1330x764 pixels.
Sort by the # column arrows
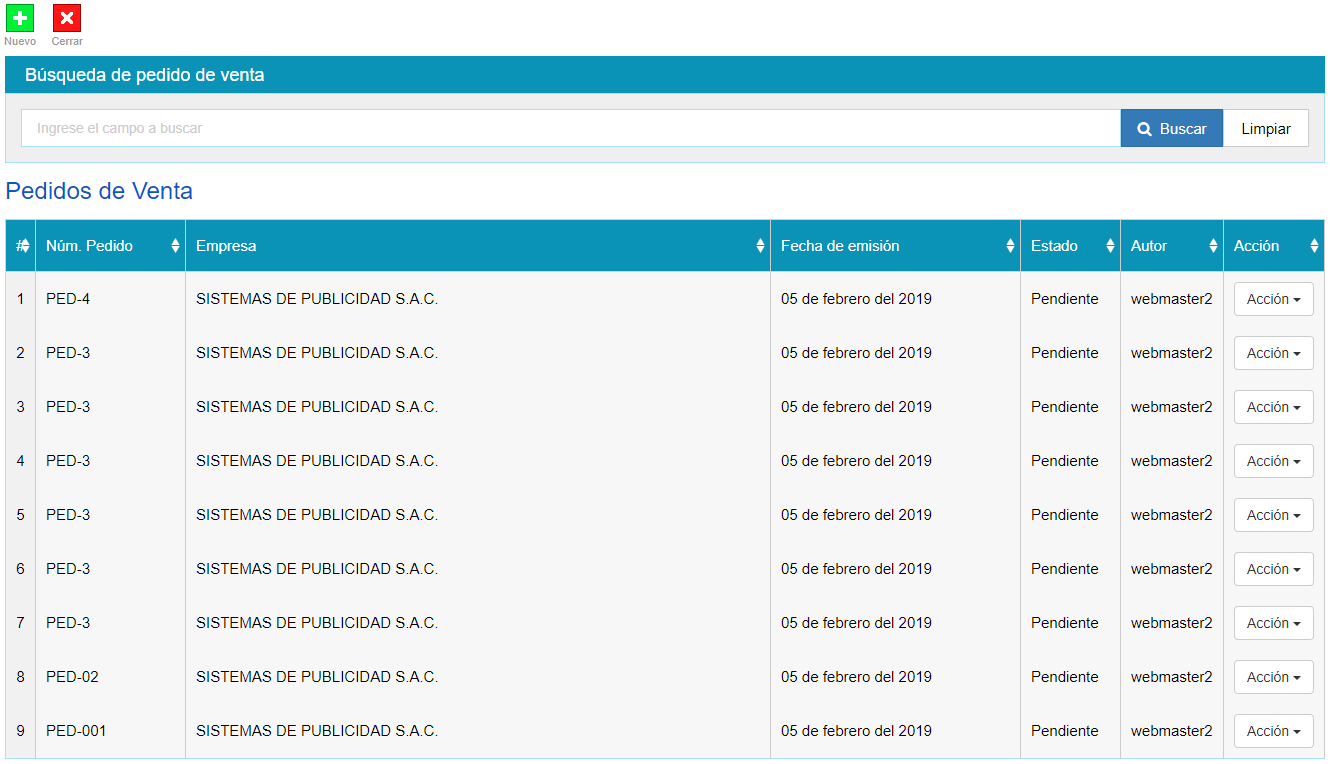pyautogui.click(x=25, y=246)
